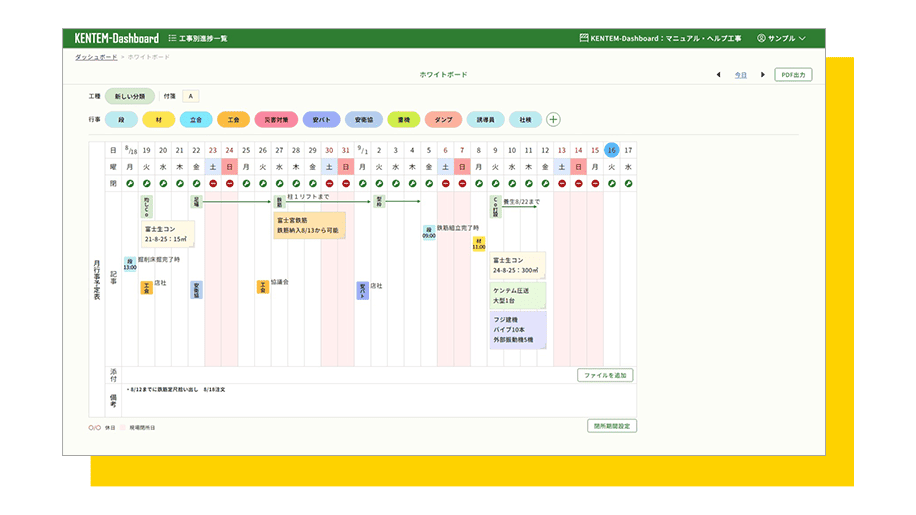The height and width of the screenshot is (515, 916).
Task: Toggle open status icon for day 27
Action: [x=279, y=183]
